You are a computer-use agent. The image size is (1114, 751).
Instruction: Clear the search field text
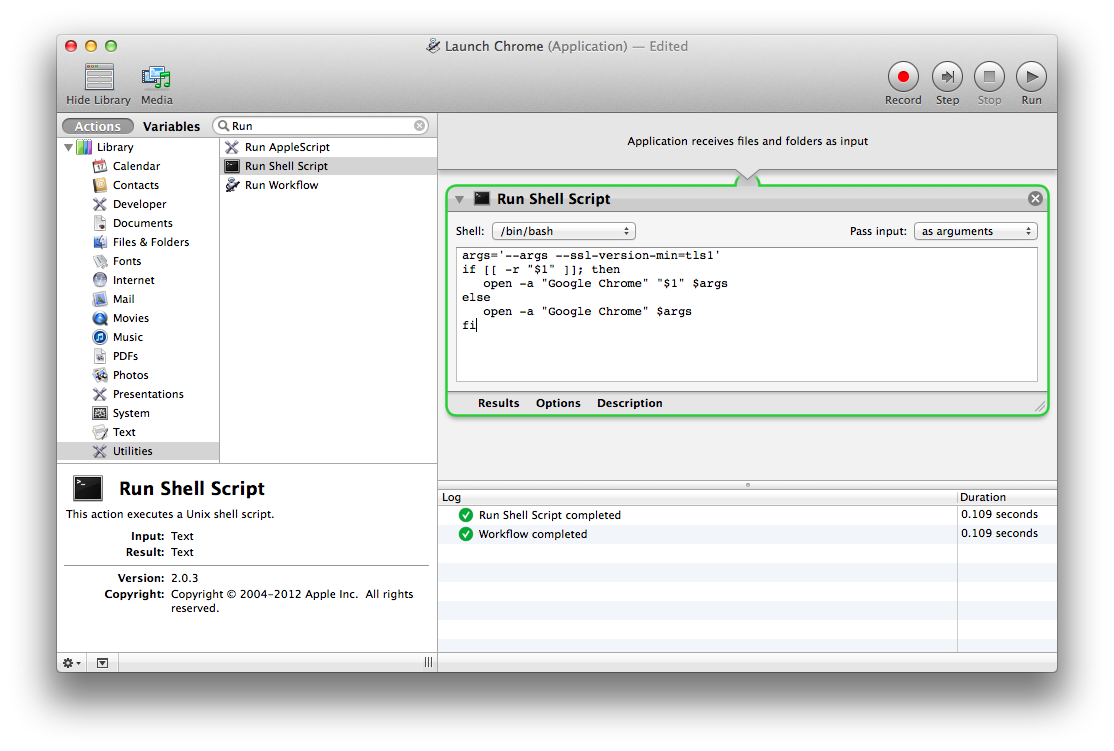[x=420, y=126]
